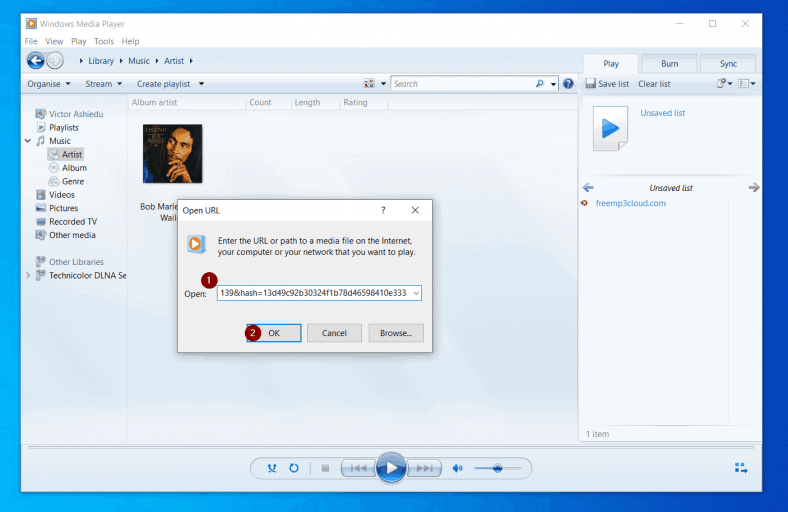The width and height of the screenshot is (788, 512).
Task: Go to next list with right arrow
Action: [x=753, y=187]
